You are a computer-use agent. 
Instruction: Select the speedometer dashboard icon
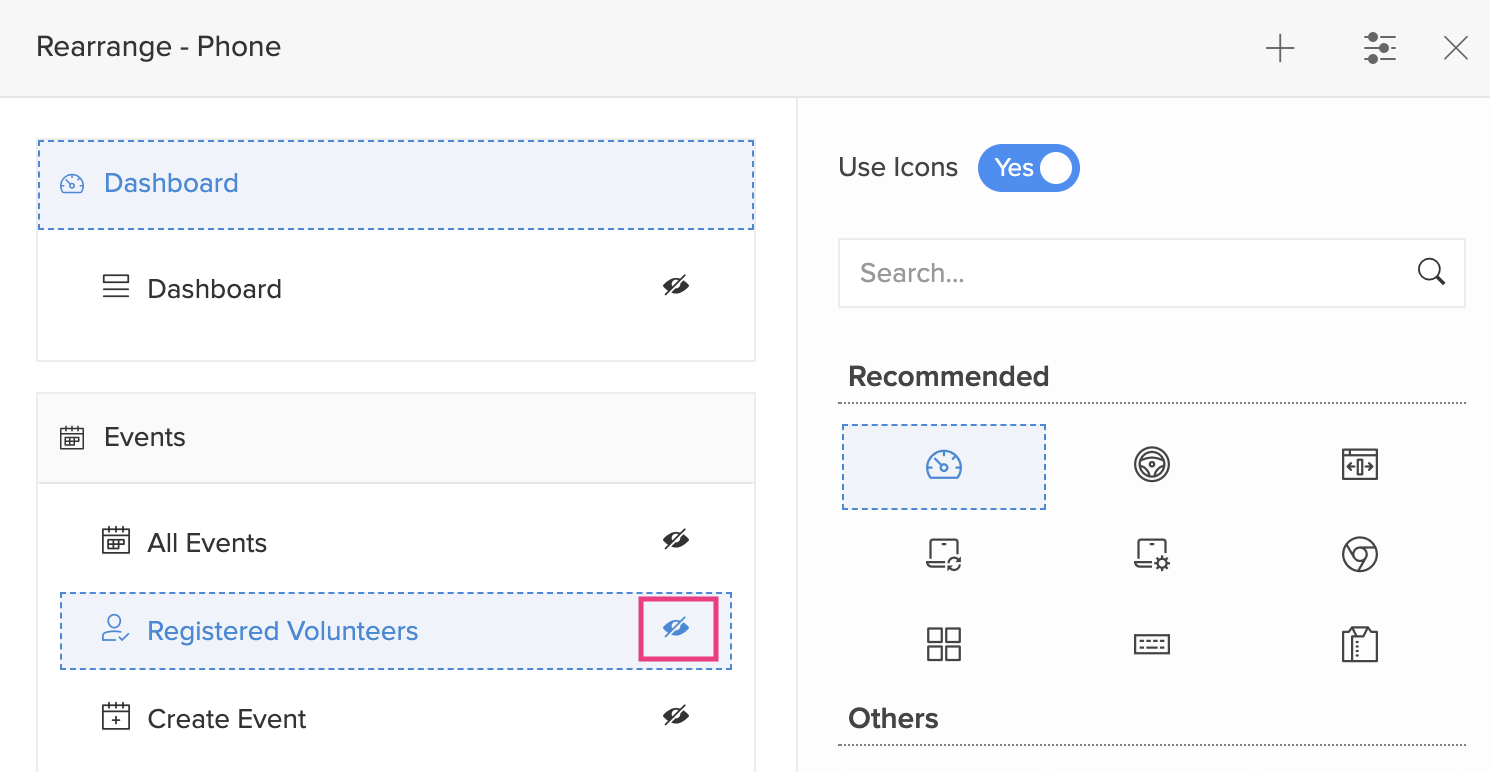click(944, 466)
